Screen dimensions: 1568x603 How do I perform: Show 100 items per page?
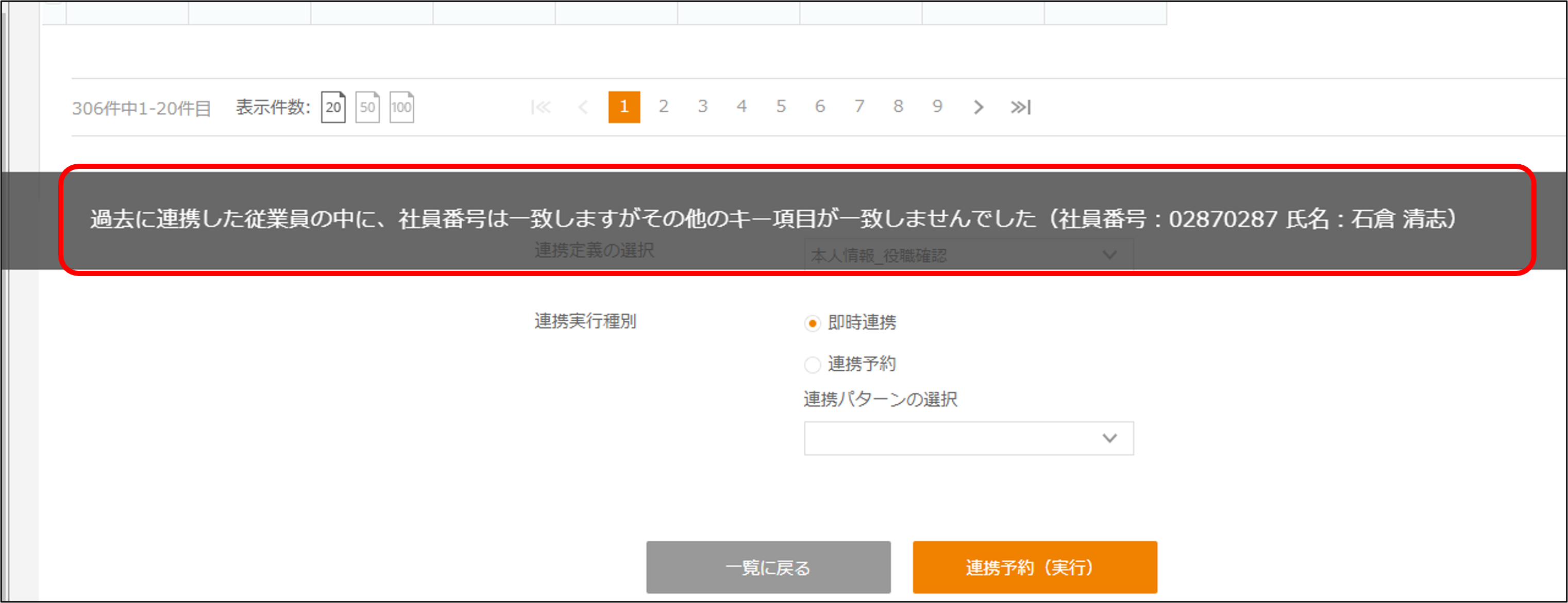[x=401, y=107]
